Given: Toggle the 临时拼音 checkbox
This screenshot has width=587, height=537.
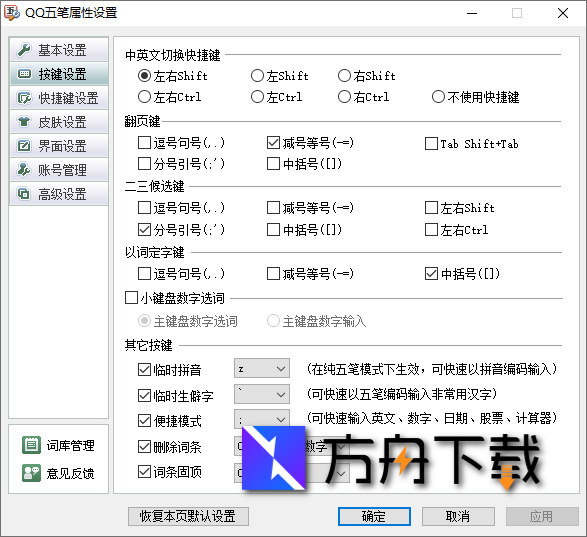Looking at the screenshot, I should click(144, 370).
